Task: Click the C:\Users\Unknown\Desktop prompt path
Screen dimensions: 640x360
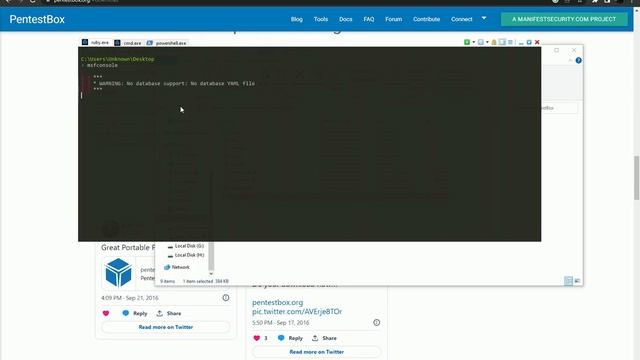Action: pyautogui.click(x=118, y=59)
